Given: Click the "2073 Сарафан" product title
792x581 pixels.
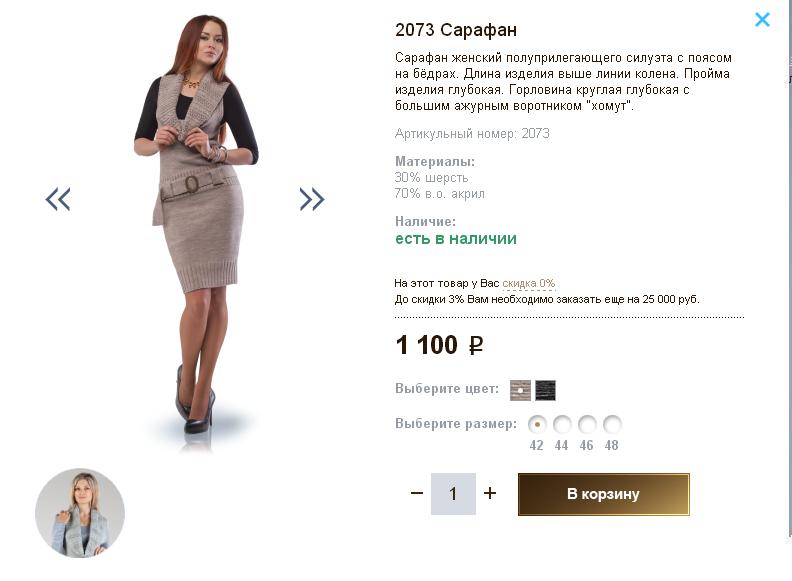Looking at the screenshot, I should pos(456,30).
